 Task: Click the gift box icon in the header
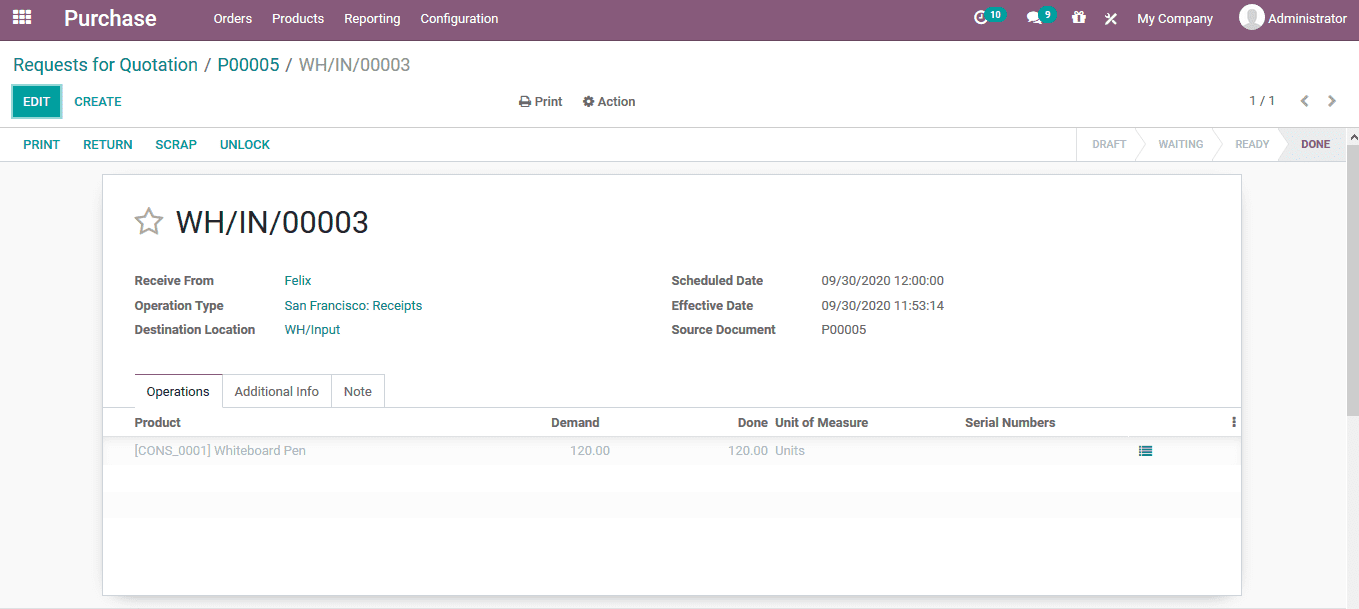click(1078, 17)
